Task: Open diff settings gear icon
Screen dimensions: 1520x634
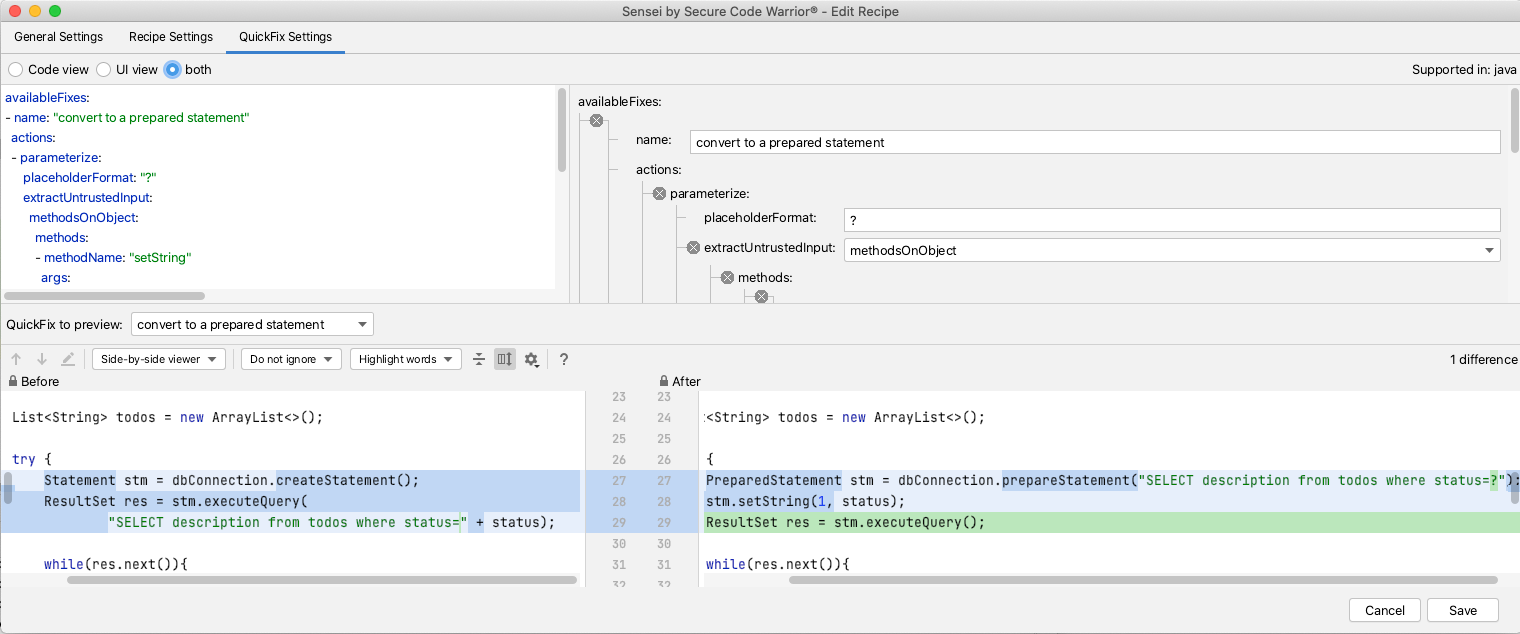Action: (532, 359)
